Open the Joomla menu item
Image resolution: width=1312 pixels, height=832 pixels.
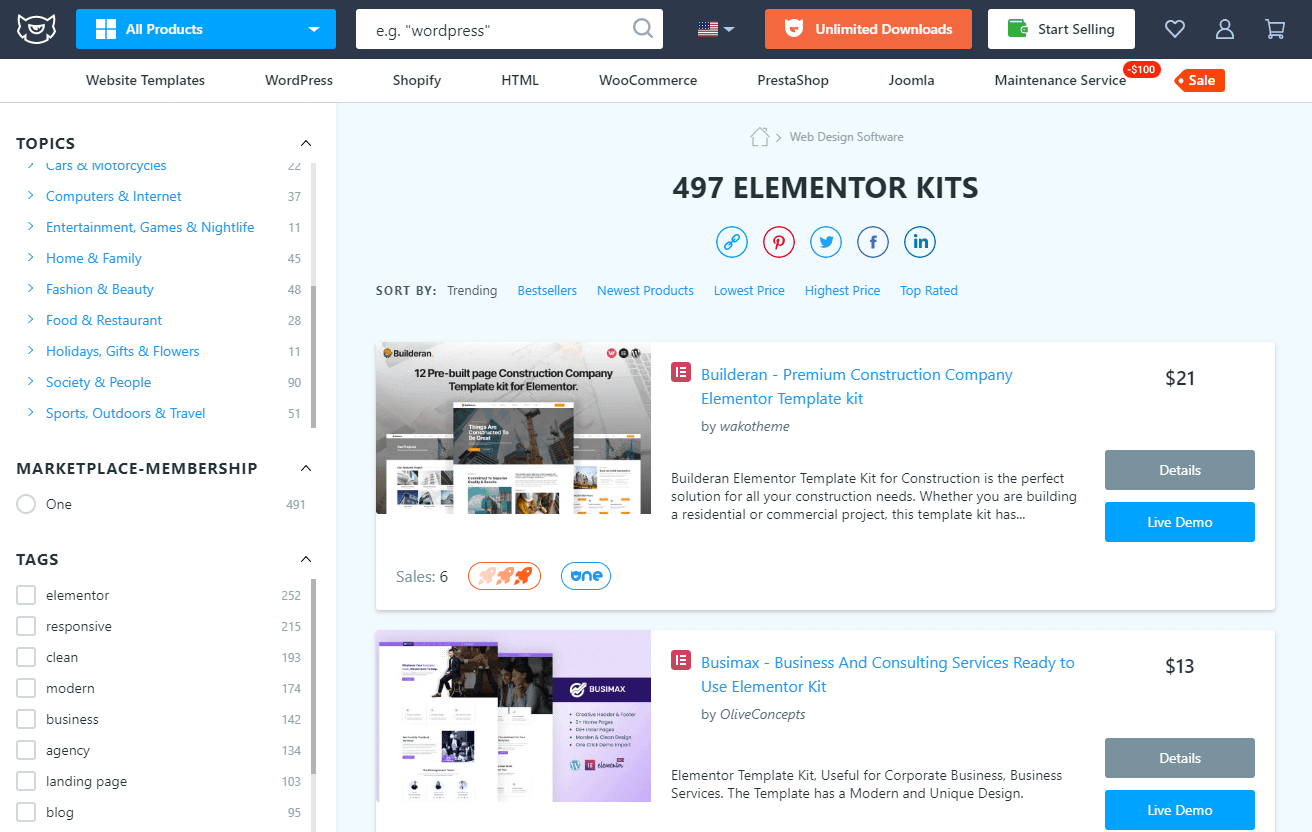pyautogui.click(x=911, y=80)
